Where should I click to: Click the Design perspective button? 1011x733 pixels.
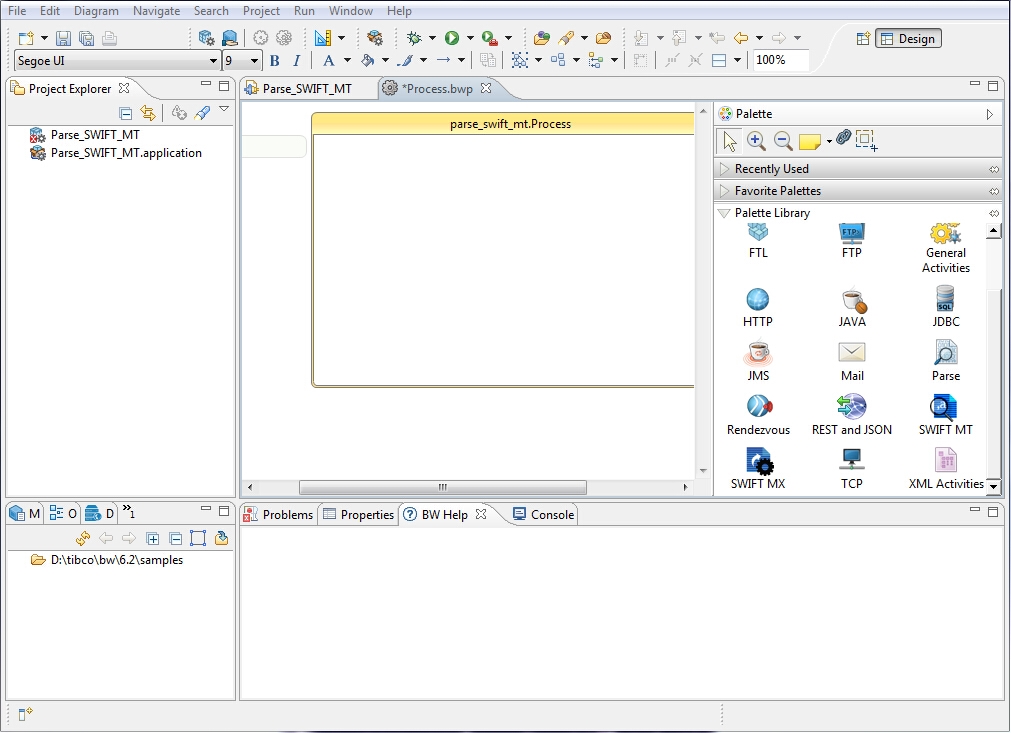point(908,39)
